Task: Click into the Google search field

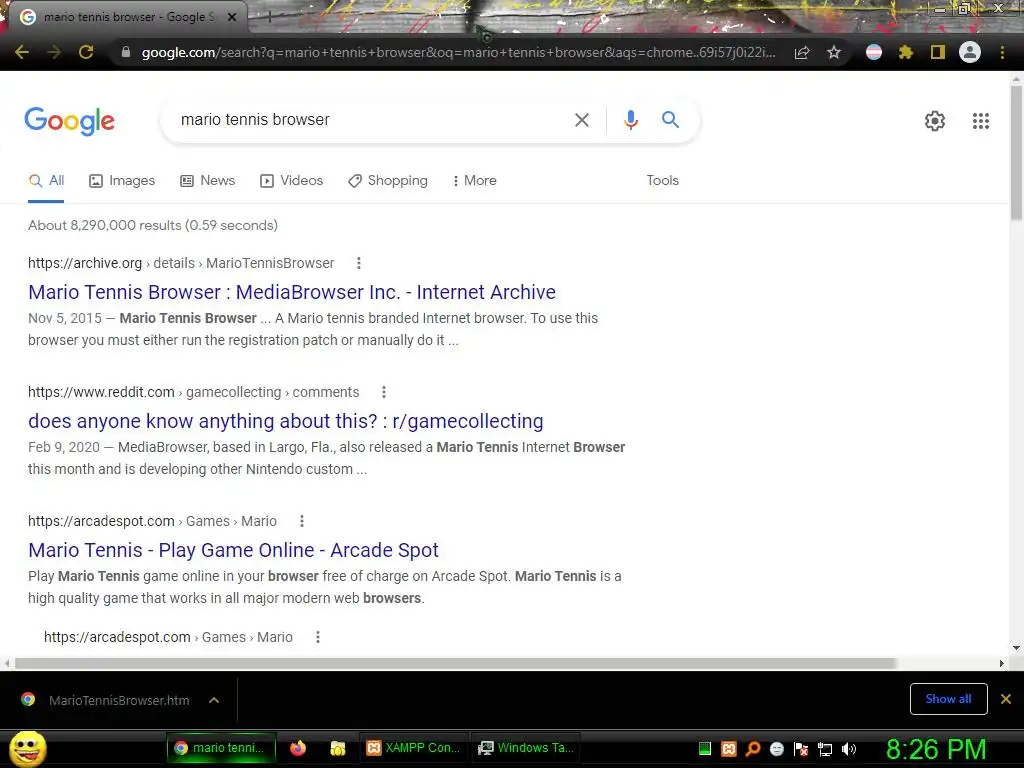Action: (370, 120)
